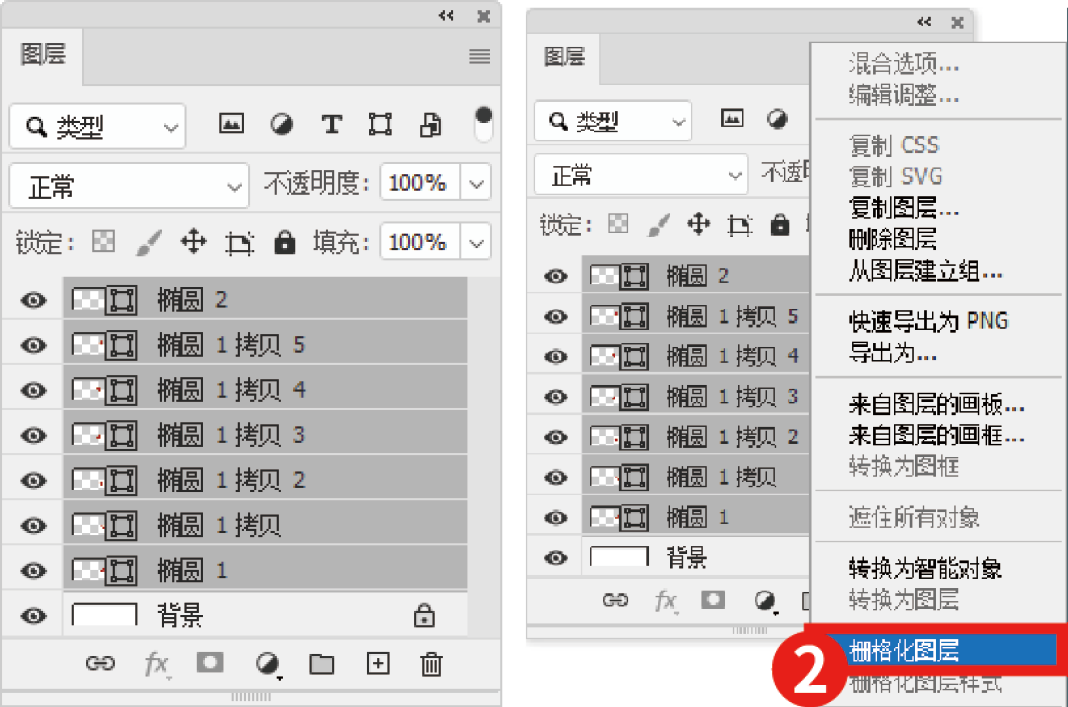Screen dimensions: 1068x707
Task: Click 复制图层... in the context menu
Action: tap(904, 209)
